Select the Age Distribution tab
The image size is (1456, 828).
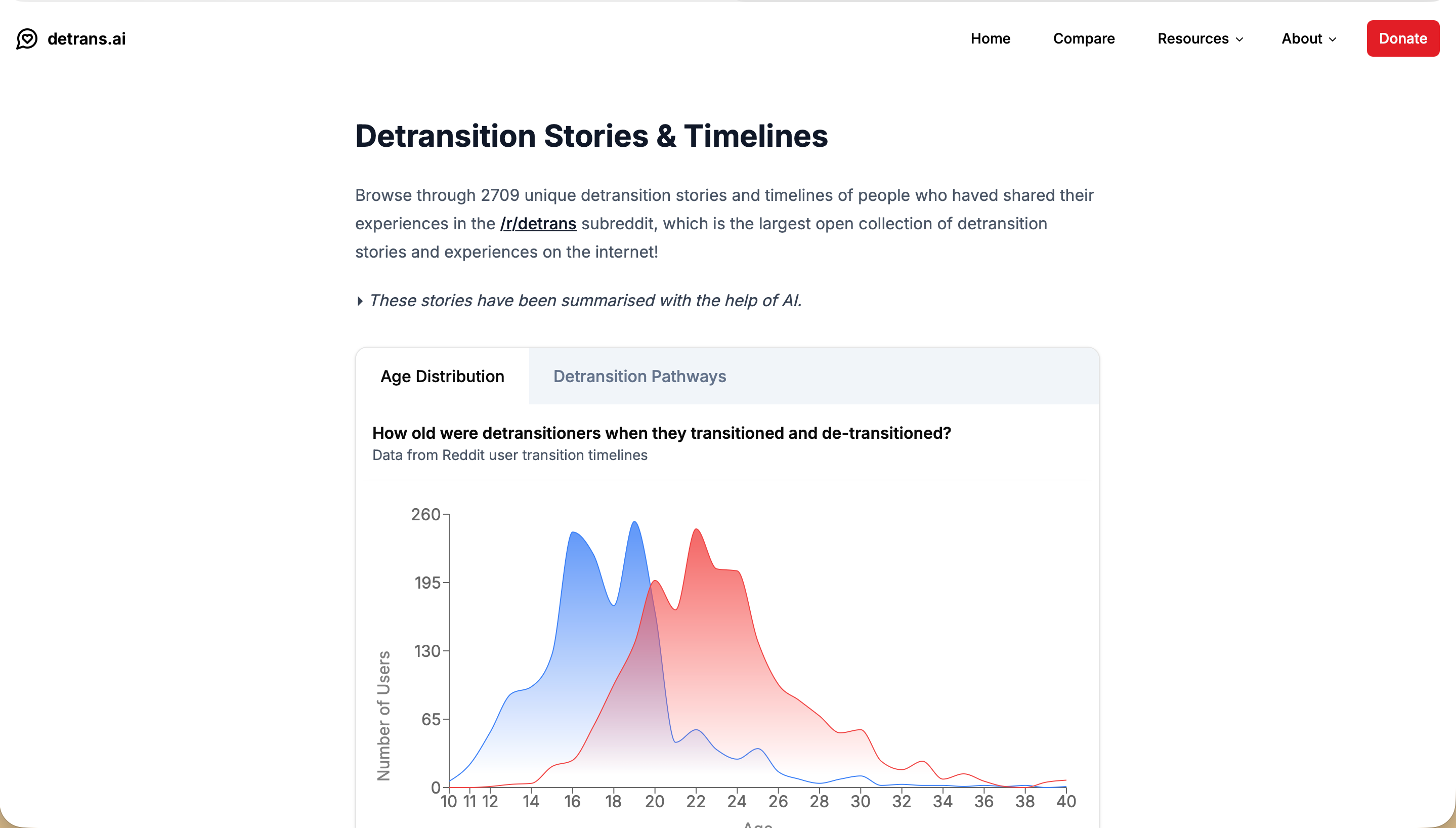click(x=442, y=377)
